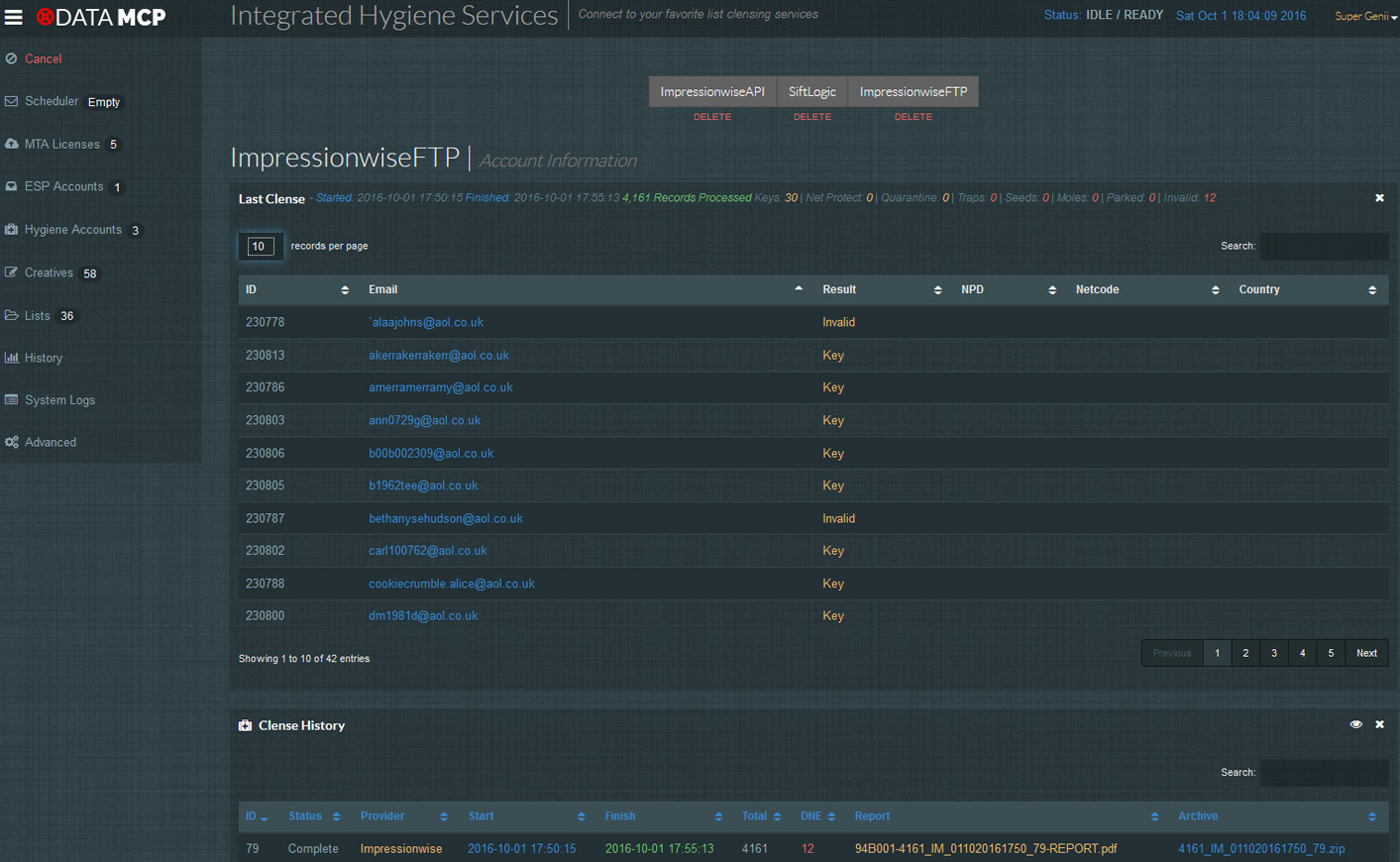Click the records per page field
1400x862 pixels.
261,246
